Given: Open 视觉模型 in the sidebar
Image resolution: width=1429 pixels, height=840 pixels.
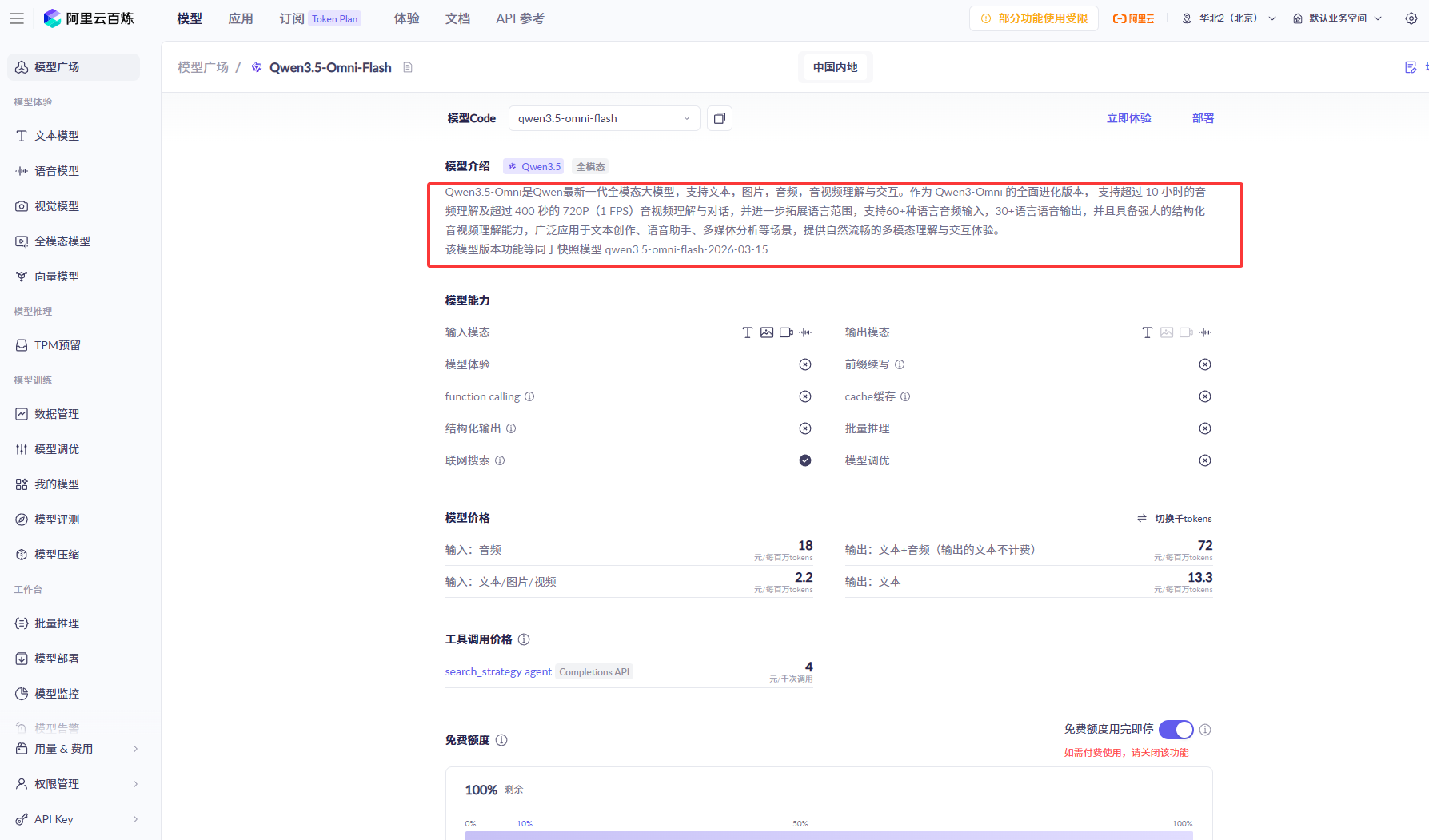Looking at the screenshot, I should pyautogui.click(x=74, y=206).
